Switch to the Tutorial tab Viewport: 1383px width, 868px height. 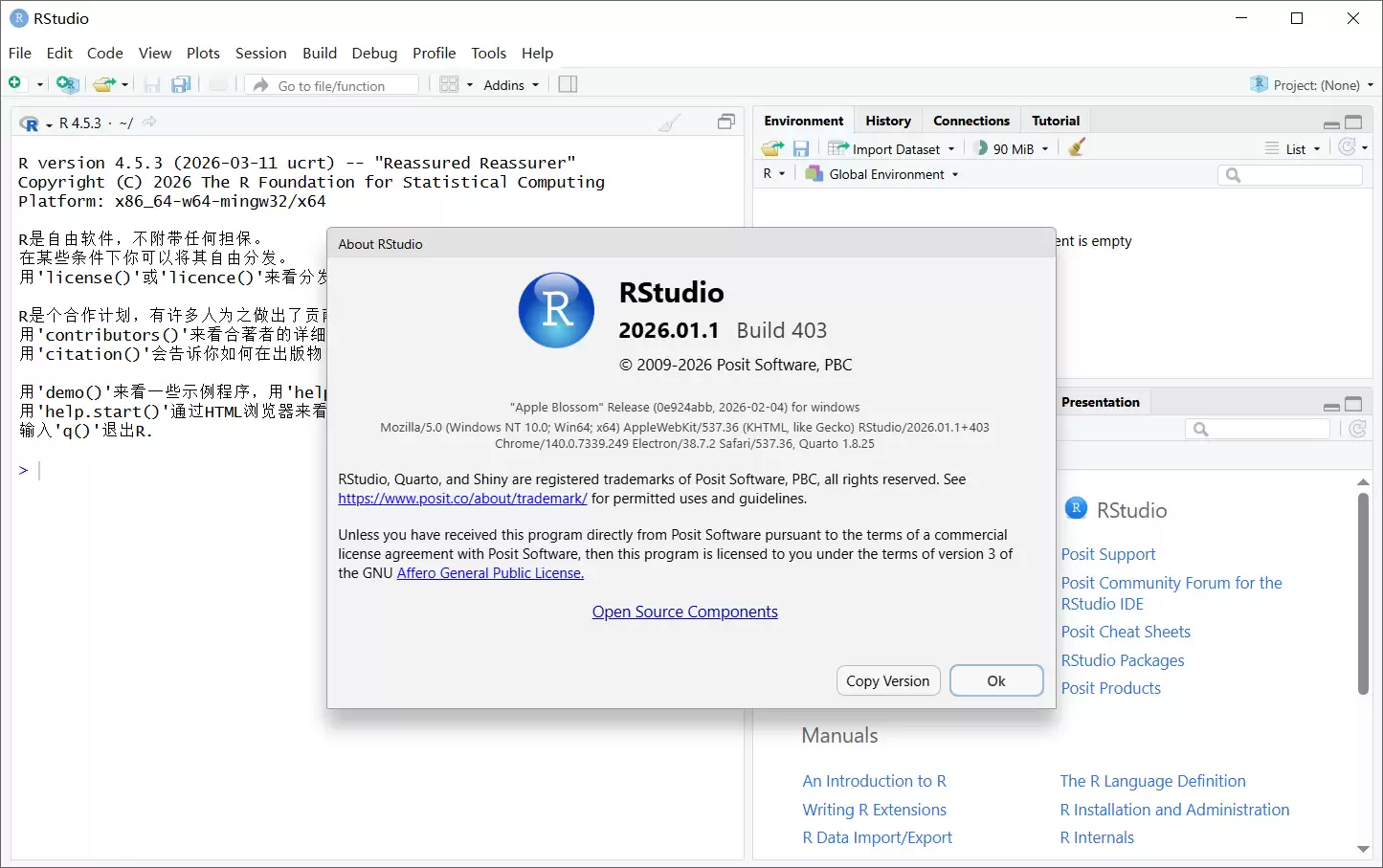pos(1056,121)
